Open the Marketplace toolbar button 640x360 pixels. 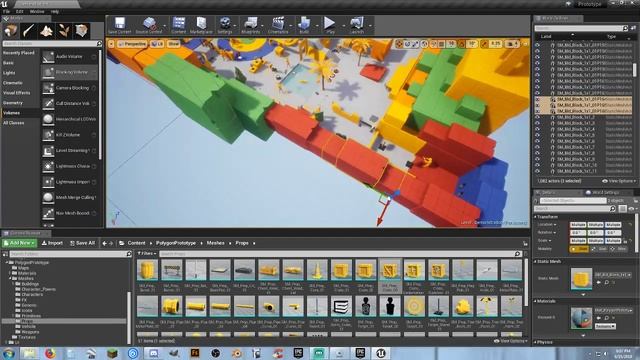(x=201, y=25)
